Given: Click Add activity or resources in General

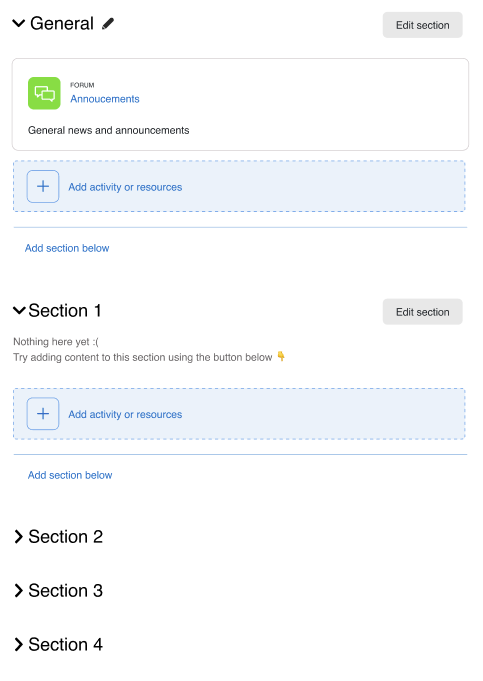Looking at the screenshot, I should coord(125,187).
